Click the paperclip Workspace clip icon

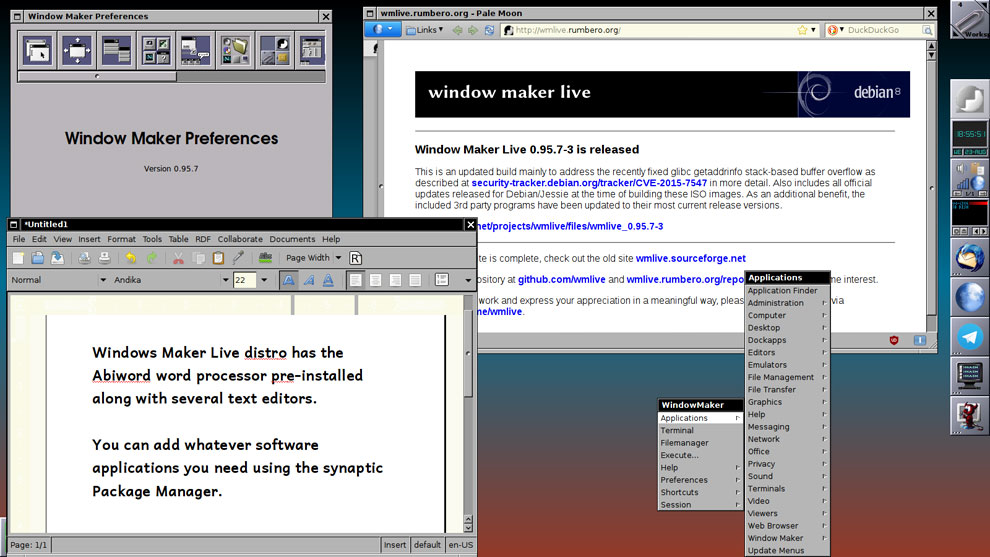click(x=970, y=20)
